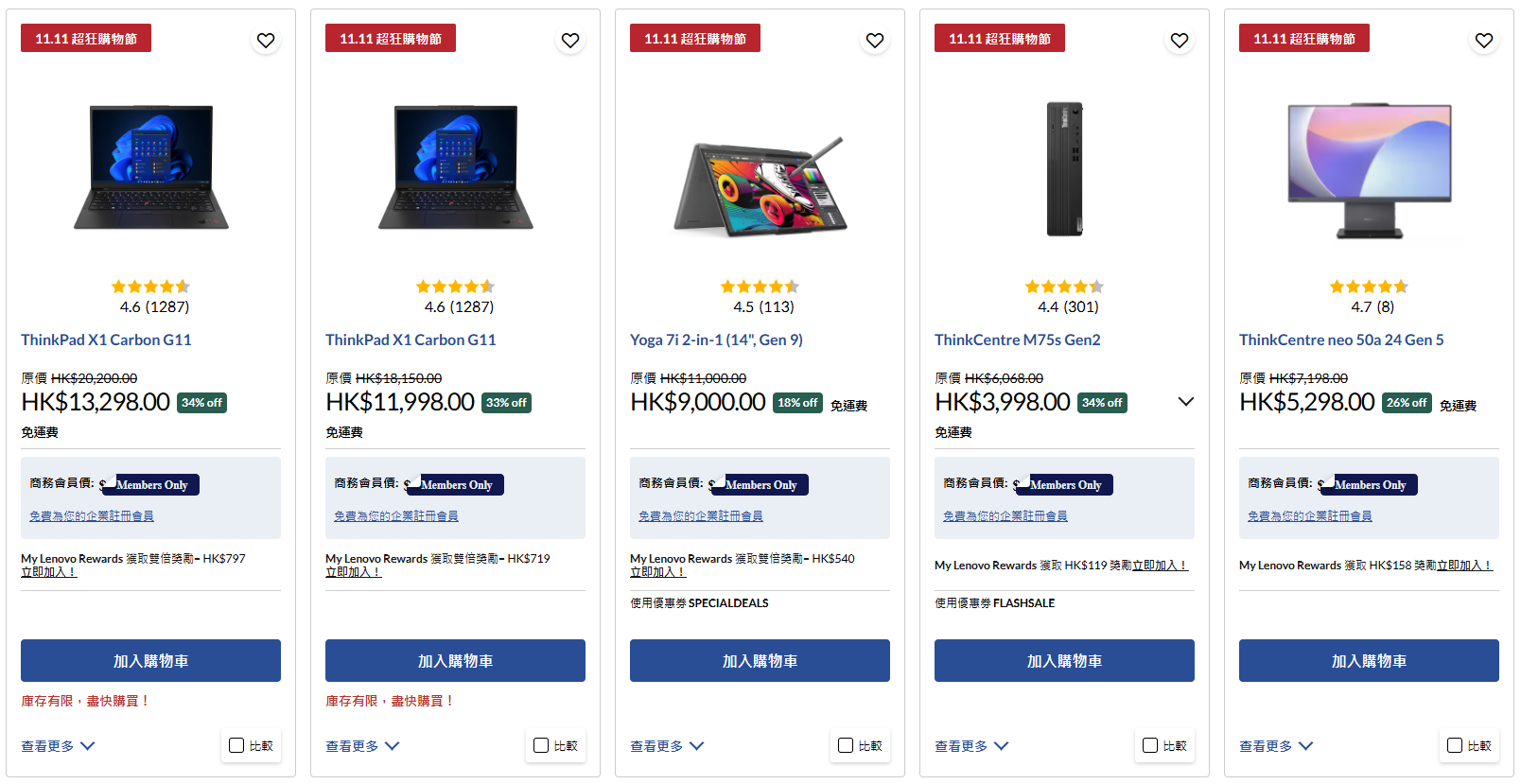Click 立即加入 under first ThinkPad rewards
This screenshot has width=1521, height=784.
point(49,571)
